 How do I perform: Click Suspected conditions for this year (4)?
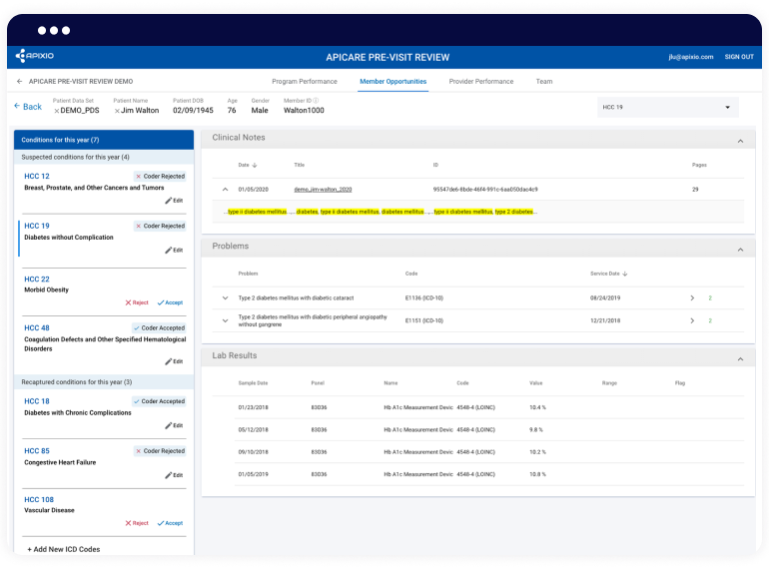coord(104,157)
